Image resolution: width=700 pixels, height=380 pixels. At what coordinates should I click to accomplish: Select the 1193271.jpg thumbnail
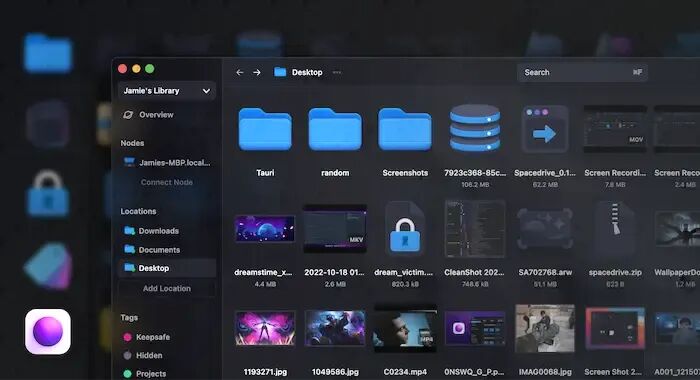click(x=265, y=329)
